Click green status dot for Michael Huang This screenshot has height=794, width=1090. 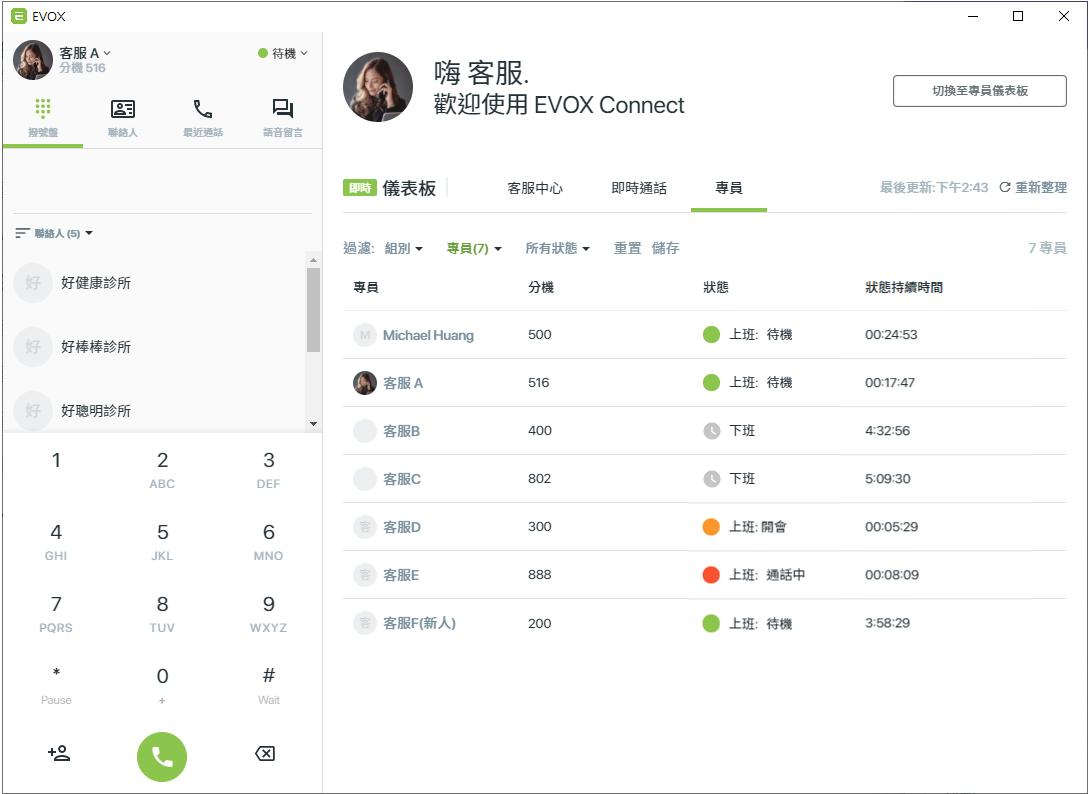pyautogui.click(x=711, y=335)
